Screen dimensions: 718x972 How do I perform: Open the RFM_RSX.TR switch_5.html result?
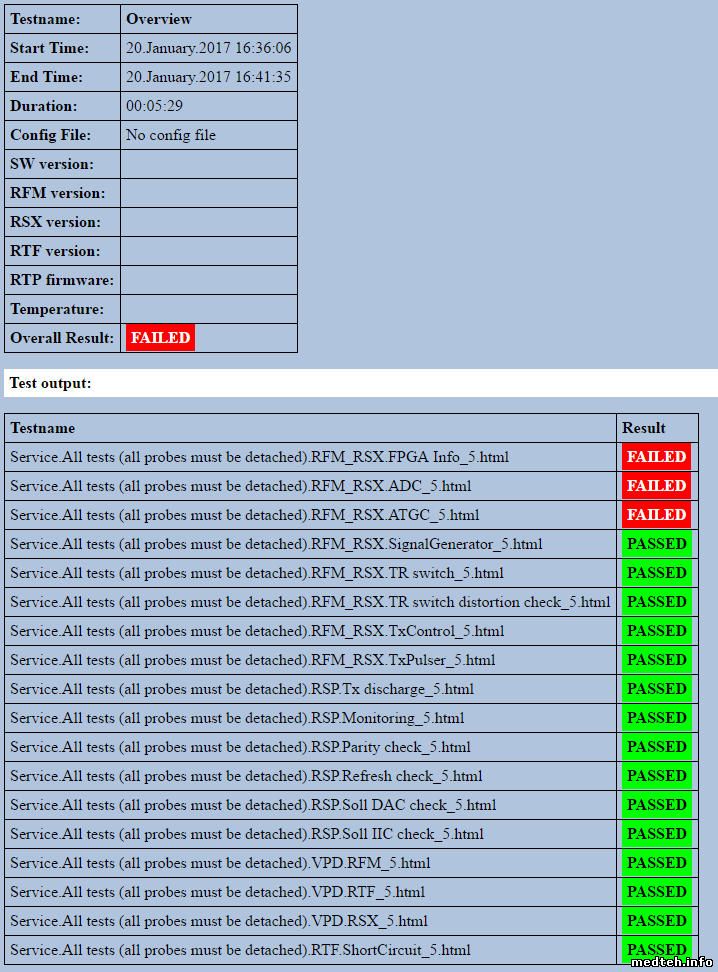[x=257, y=573]
